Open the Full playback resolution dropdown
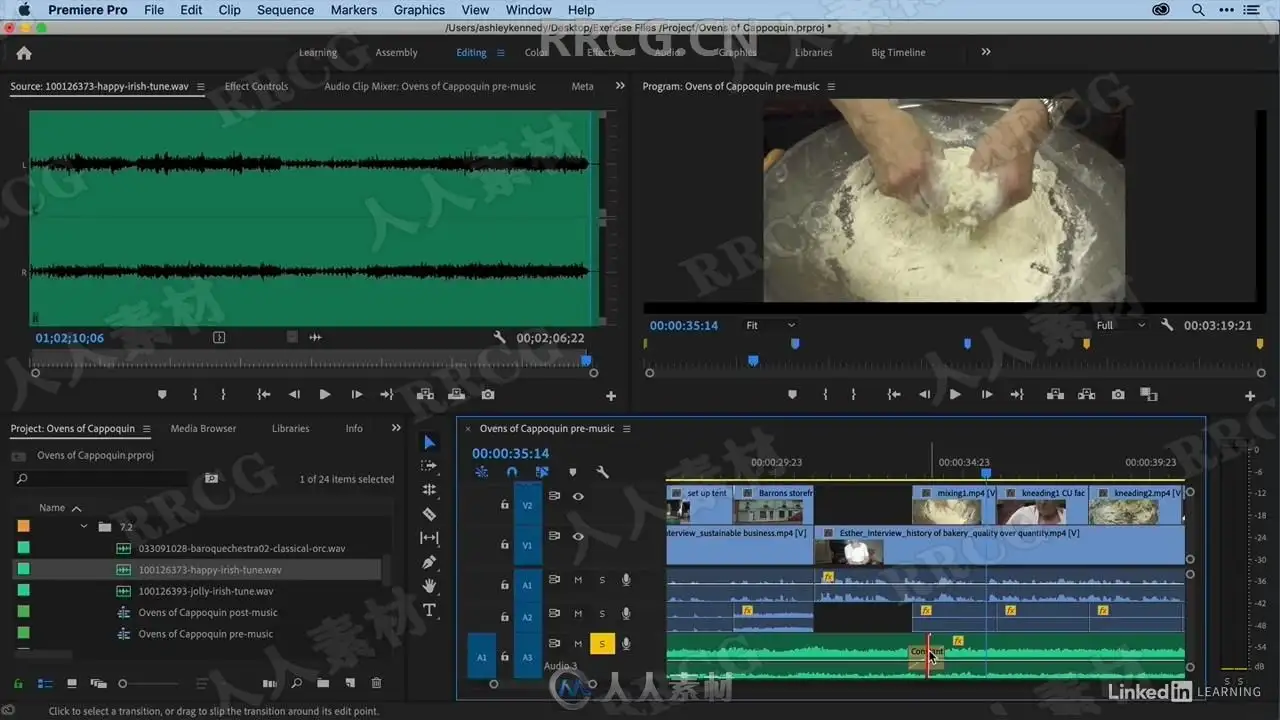This screenshot has height=720, width=1280. [x=1119, y=325]
